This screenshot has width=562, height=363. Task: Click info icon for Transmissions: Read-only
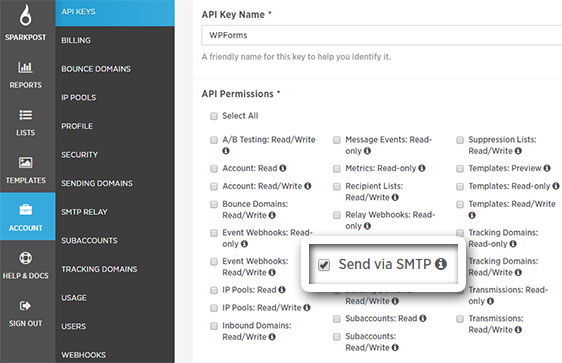pyautogui.click(x=490, y=301)
